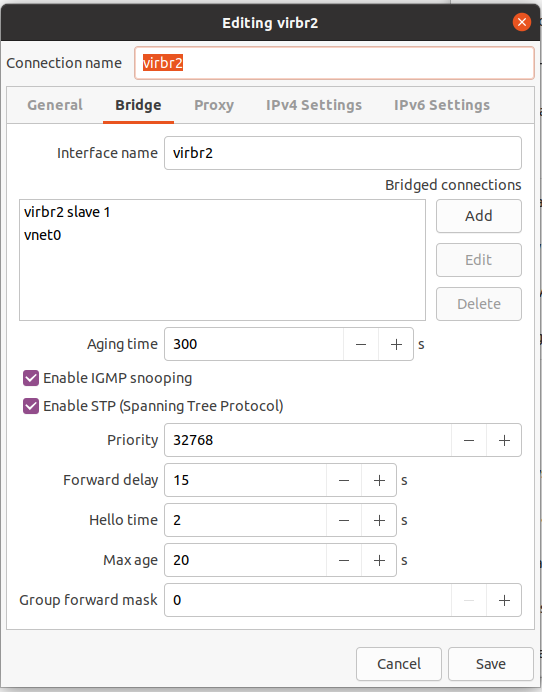This screenshot has width=542, height=692.
Task: Increase Group forward mask value
Action: tap(504, 600)
